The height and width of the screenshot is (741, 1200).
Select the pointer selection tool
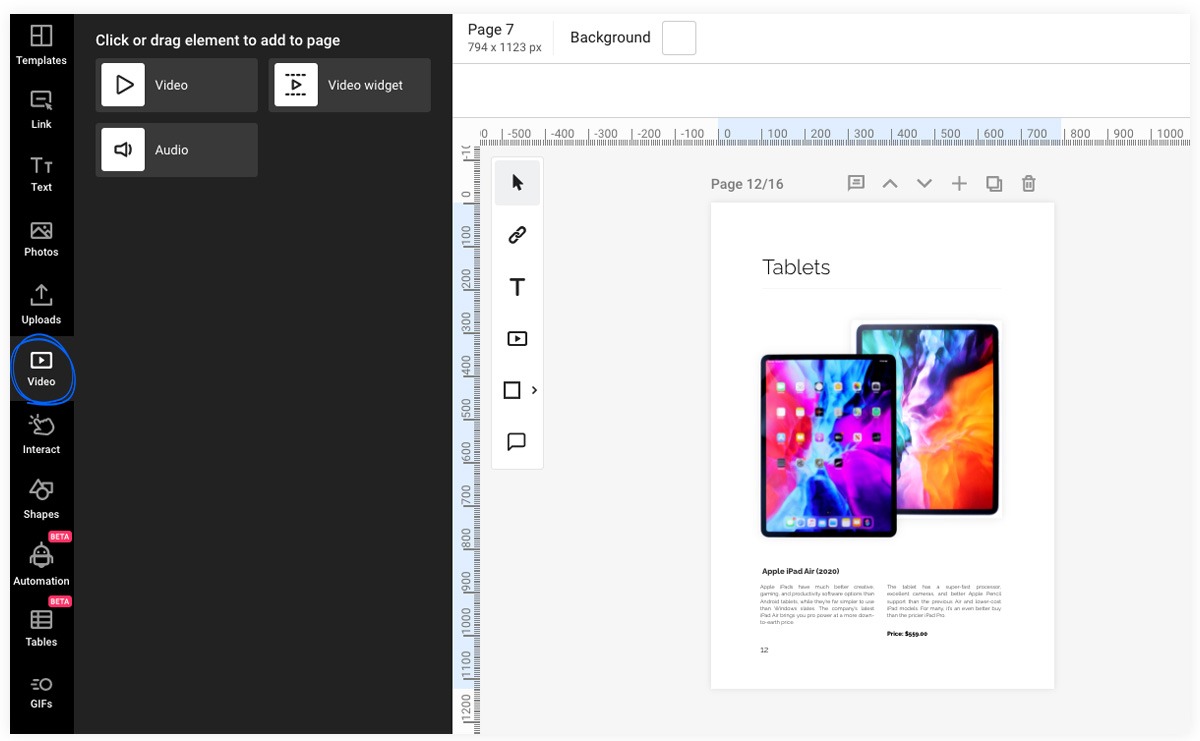click(517, 182)
